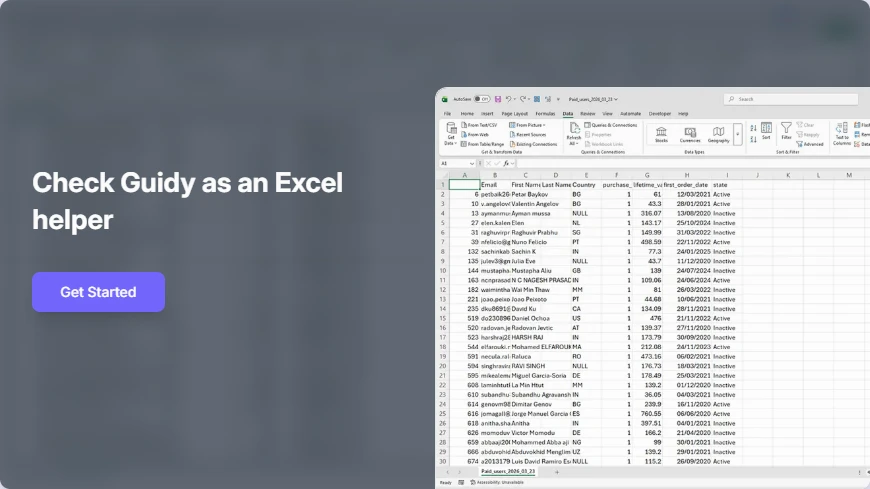Open Queries & Connections pane
Screen dimensions: 870x489
(x=610, y=125)
